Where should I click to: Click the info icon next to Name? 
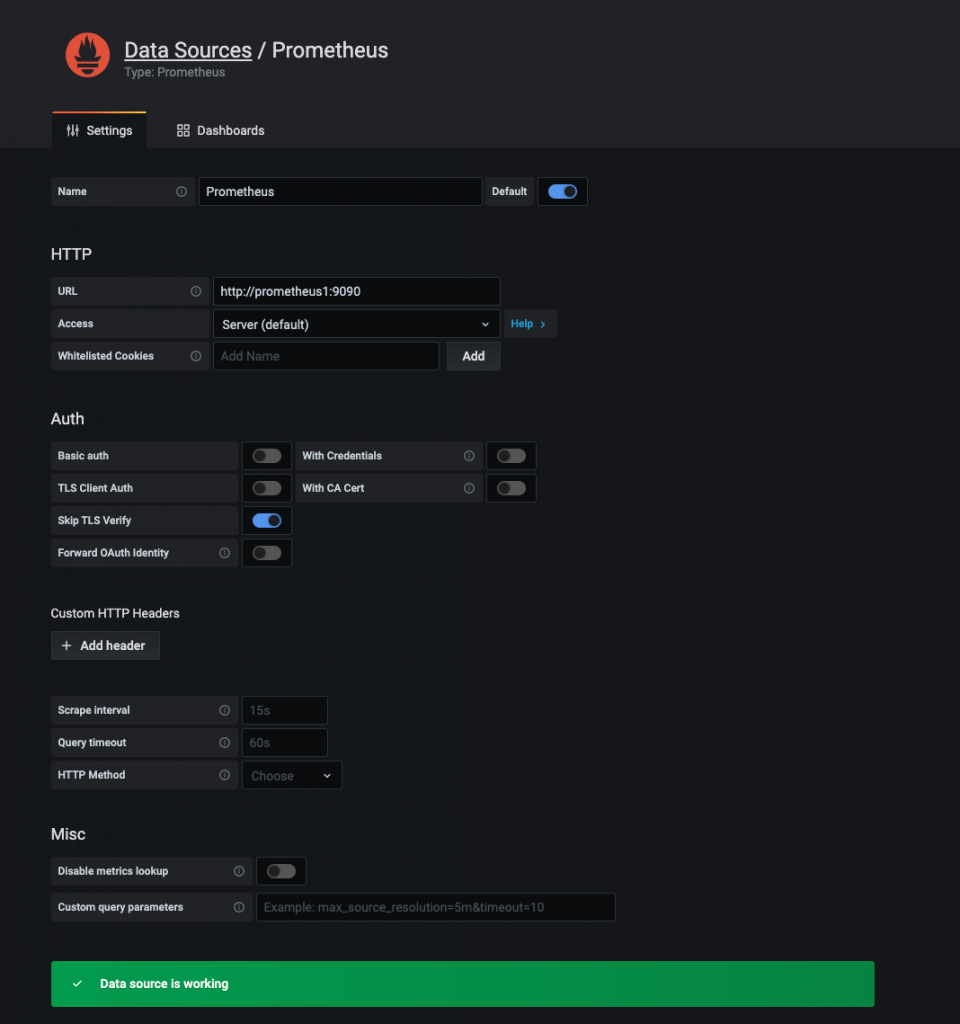click(x=182, y=191)
